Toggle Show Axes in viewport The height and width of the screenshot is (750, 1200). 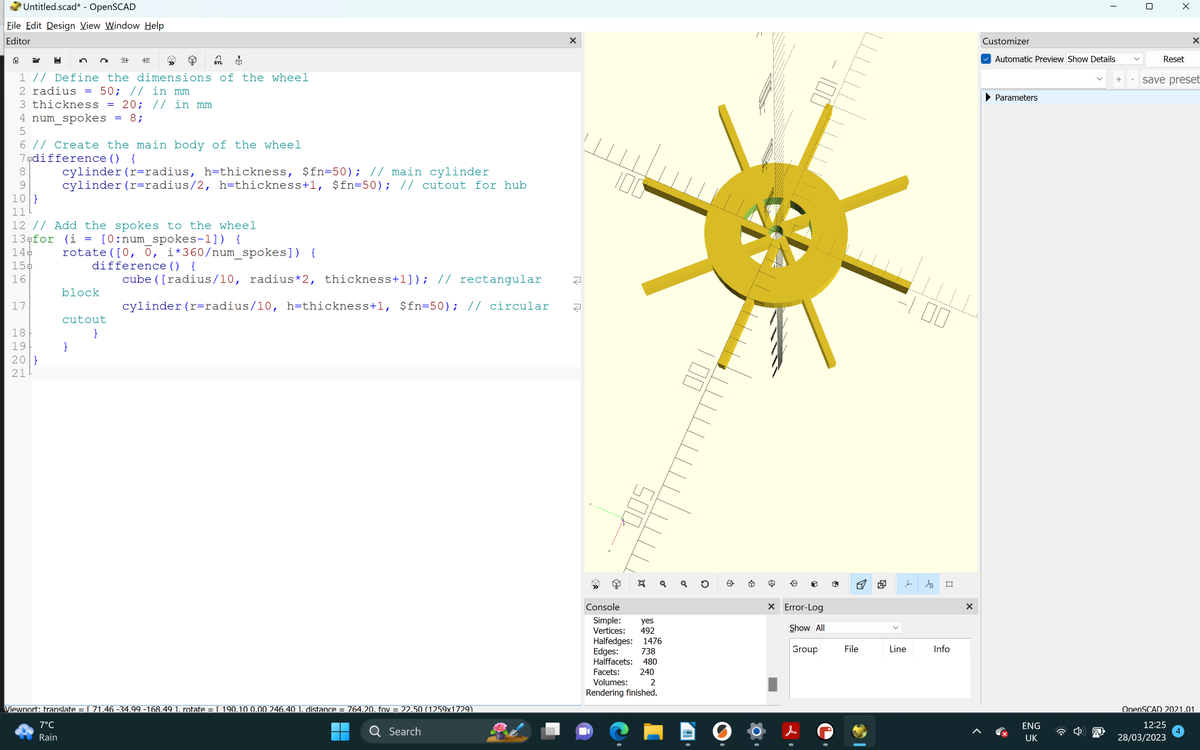(x=908, y=584)
